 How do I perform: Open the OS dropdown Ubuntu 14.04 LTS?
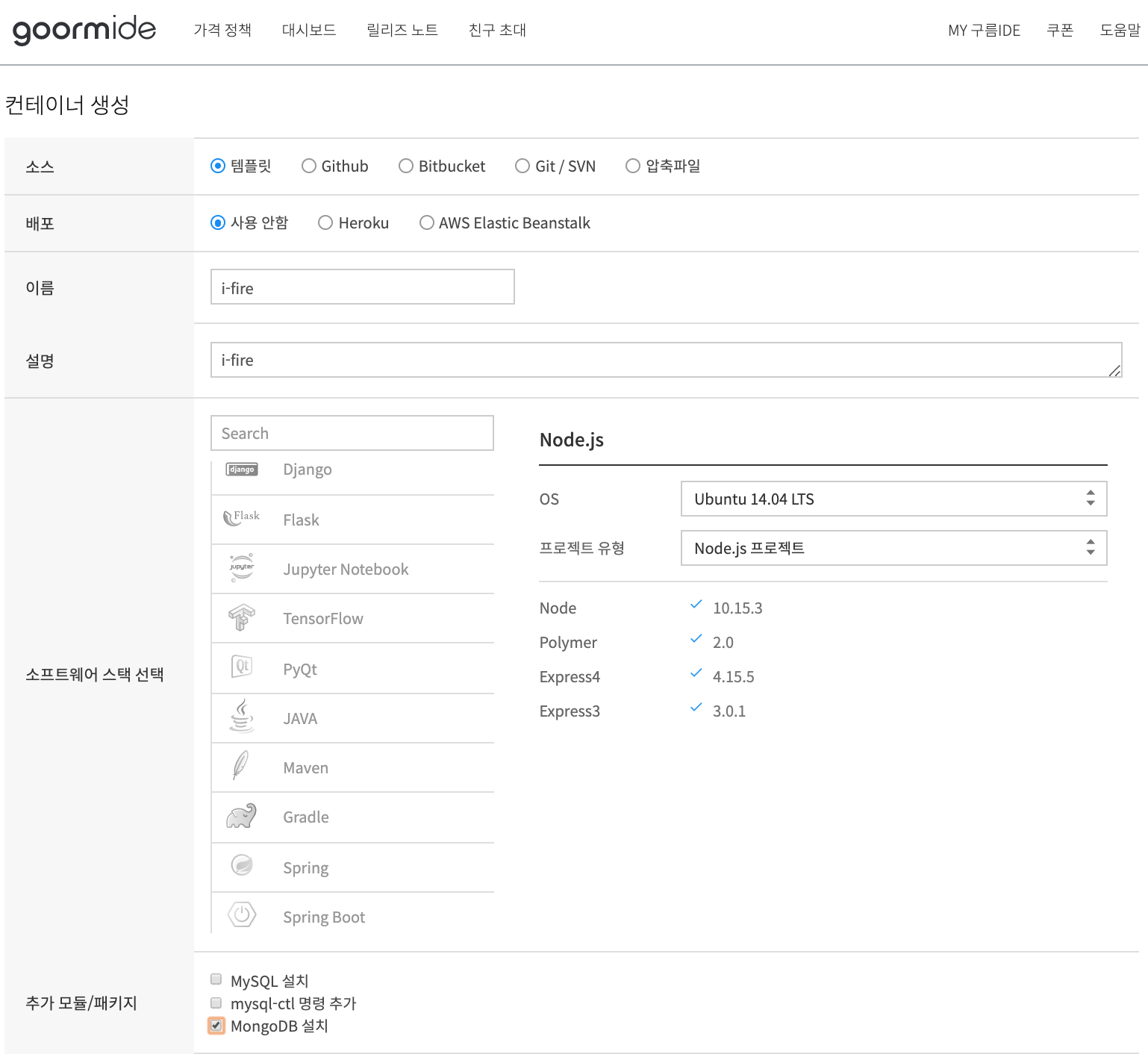[894, 499]
